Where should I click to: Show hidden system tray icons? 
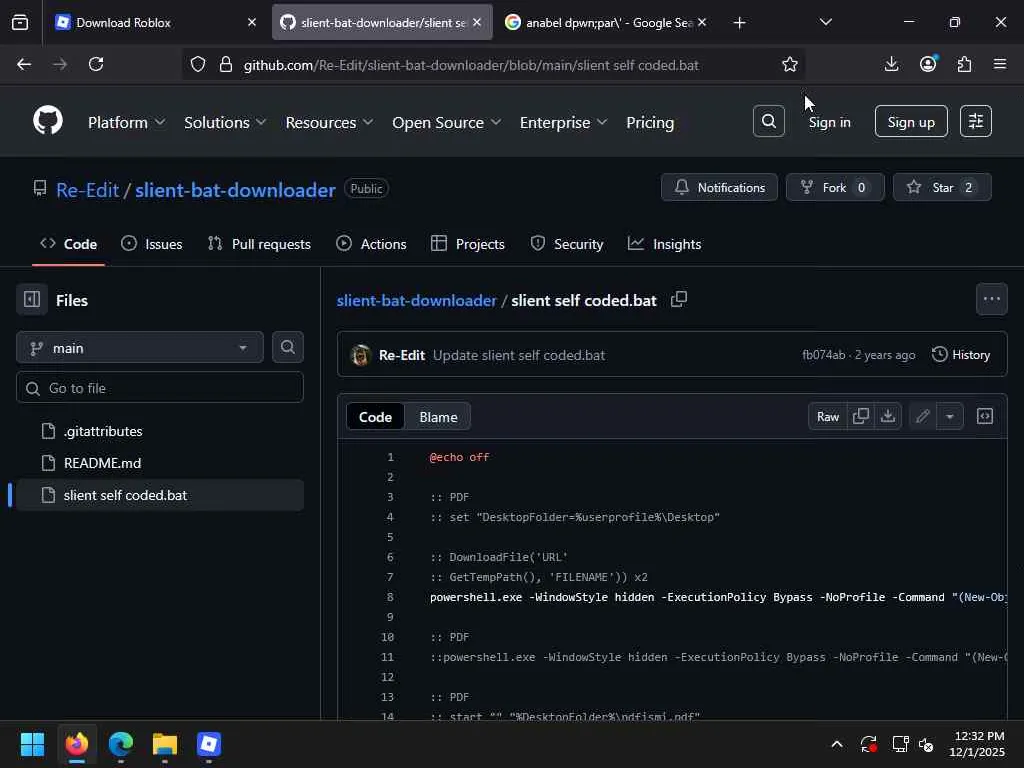[837, 744]
